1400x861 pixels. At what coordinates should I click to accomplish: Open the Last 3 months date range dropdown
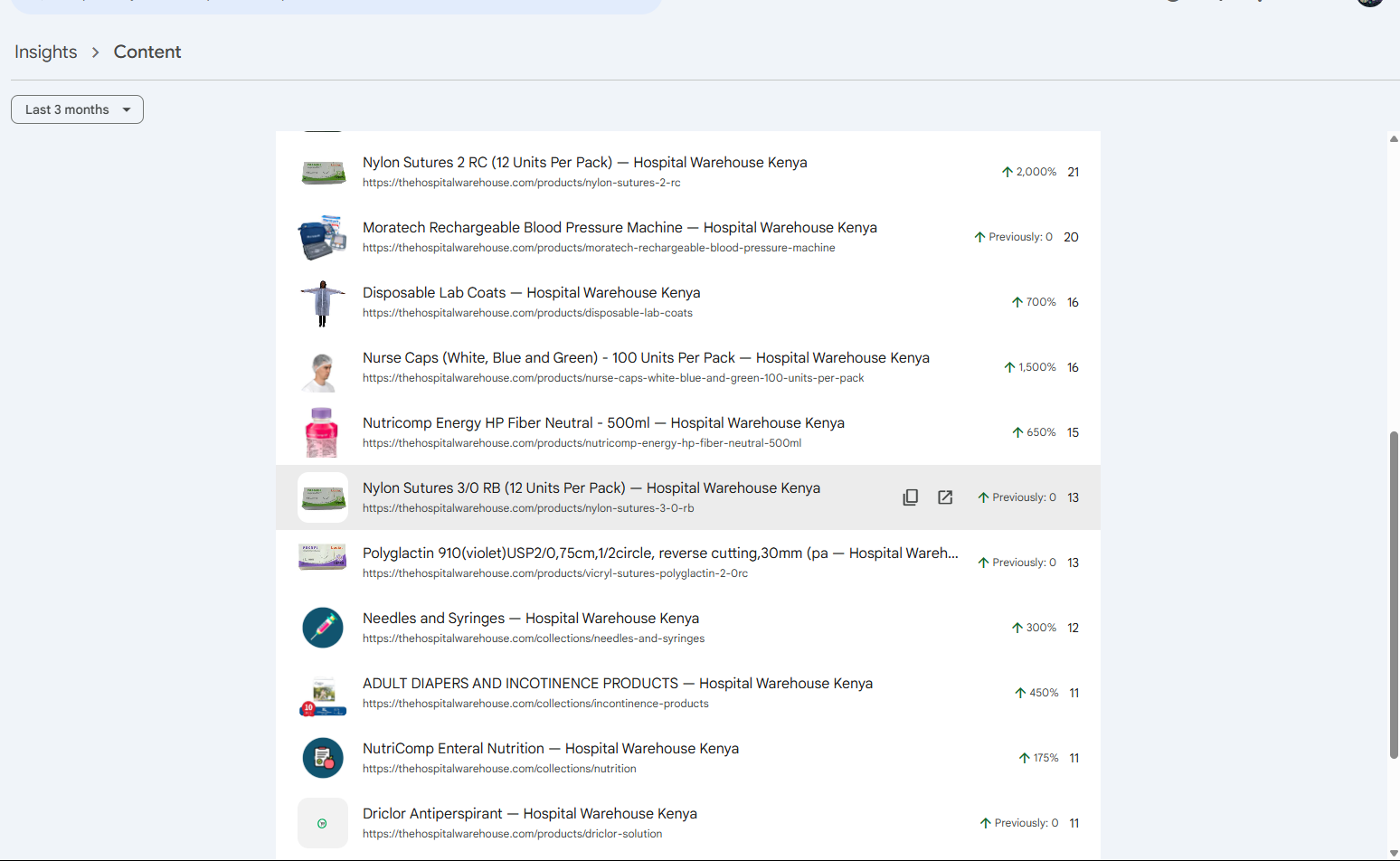(77, 109)
